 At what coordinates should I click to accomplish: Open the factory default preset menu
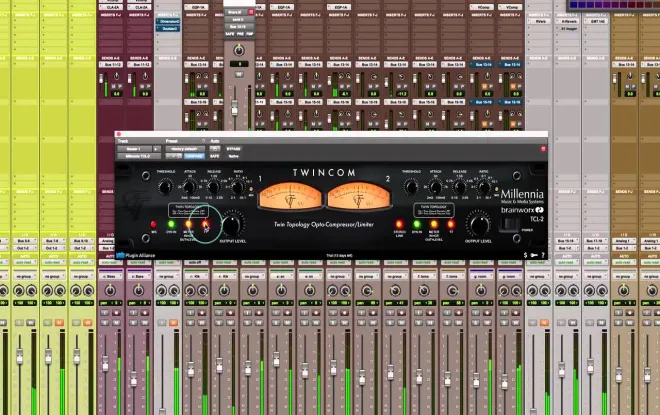coord(185,149)
